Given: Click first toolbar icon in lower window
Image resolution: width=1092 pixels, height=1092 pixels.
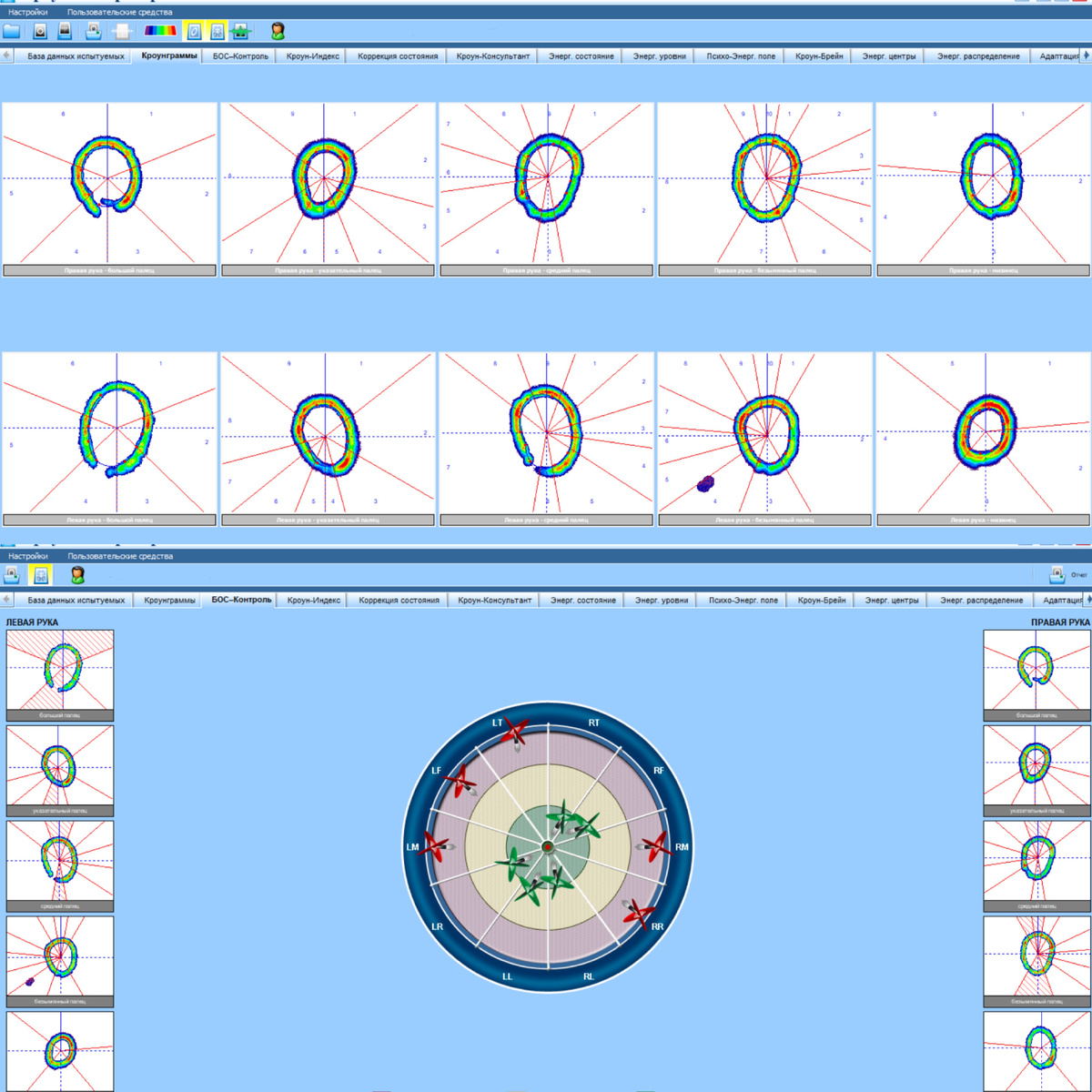Looking at the screenshot, I should [12, 574].
